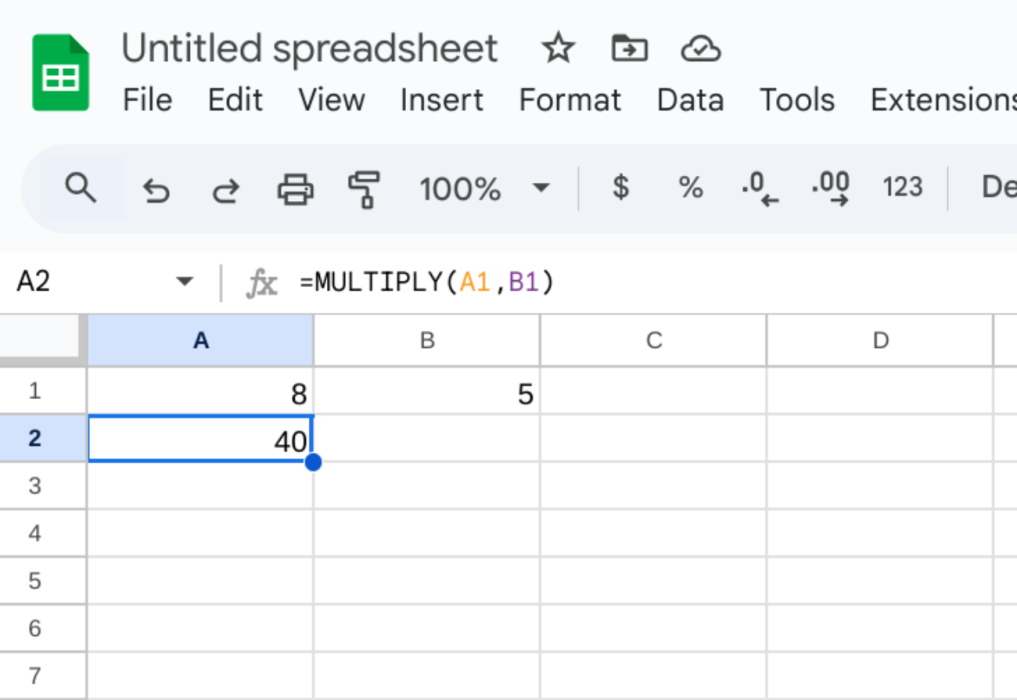Open the search menus magnifier icon
The image size is (1017, 700).
point(80,187)
